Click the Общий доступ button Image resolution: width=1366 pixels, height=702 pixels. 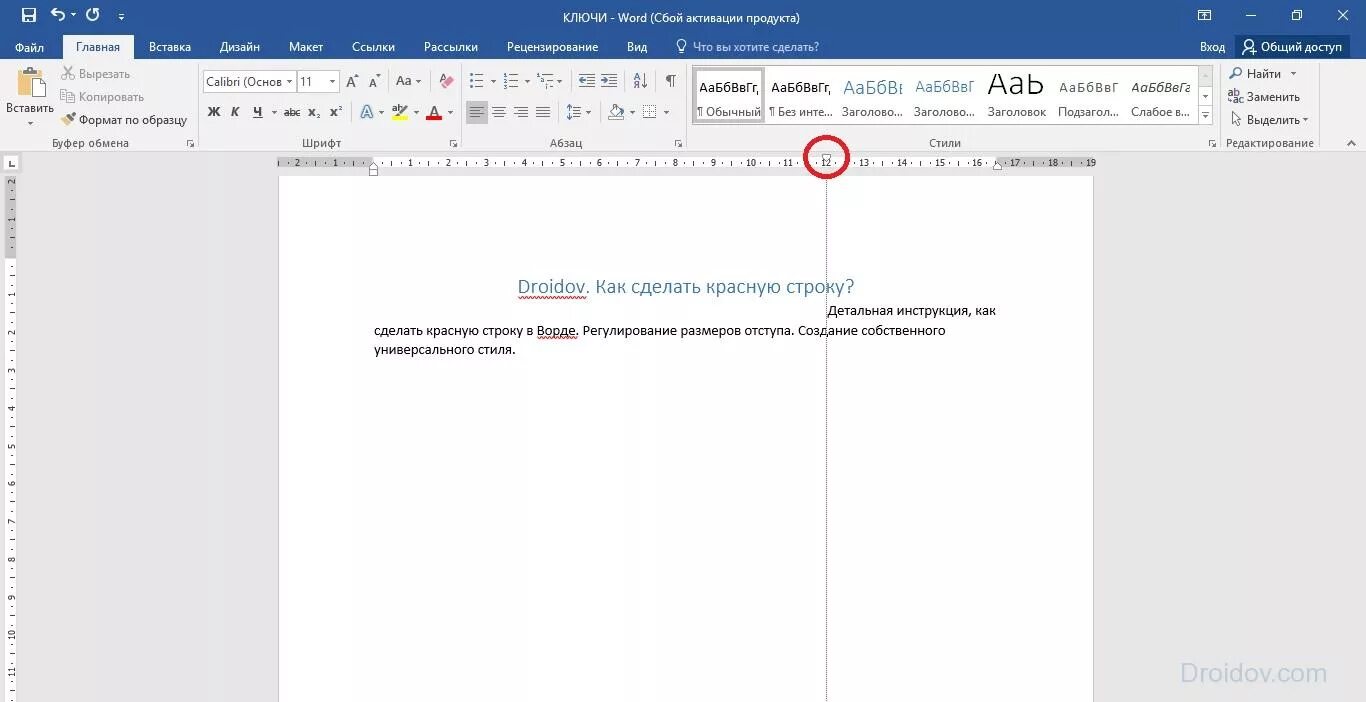point(1291,47)
